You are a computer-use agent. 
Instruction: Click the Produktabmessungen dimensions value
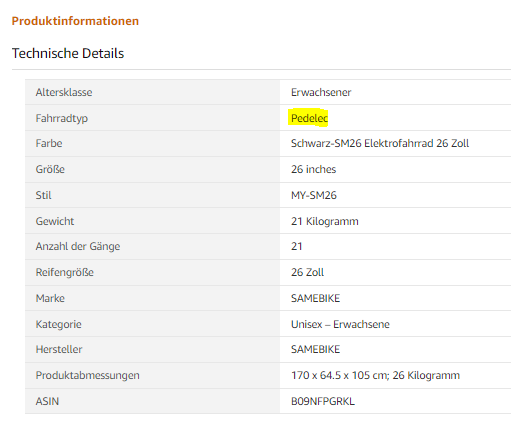(375, 375)
